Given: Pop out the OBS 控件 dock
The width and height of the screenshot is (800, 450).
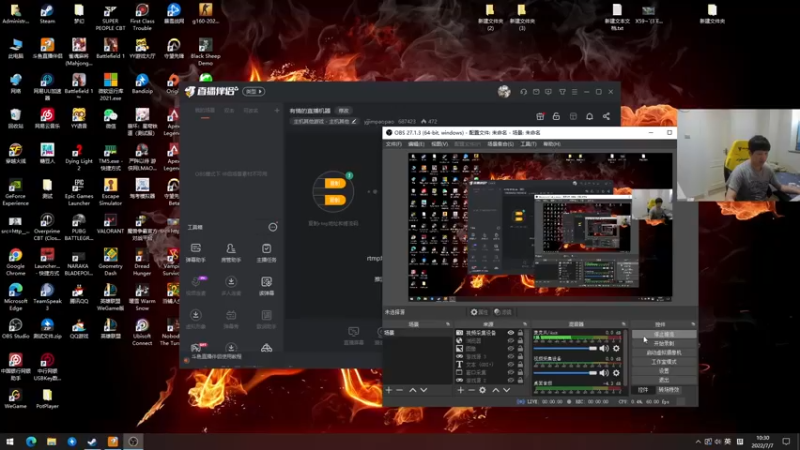Looking at the screenshot, I should [693, 324].
